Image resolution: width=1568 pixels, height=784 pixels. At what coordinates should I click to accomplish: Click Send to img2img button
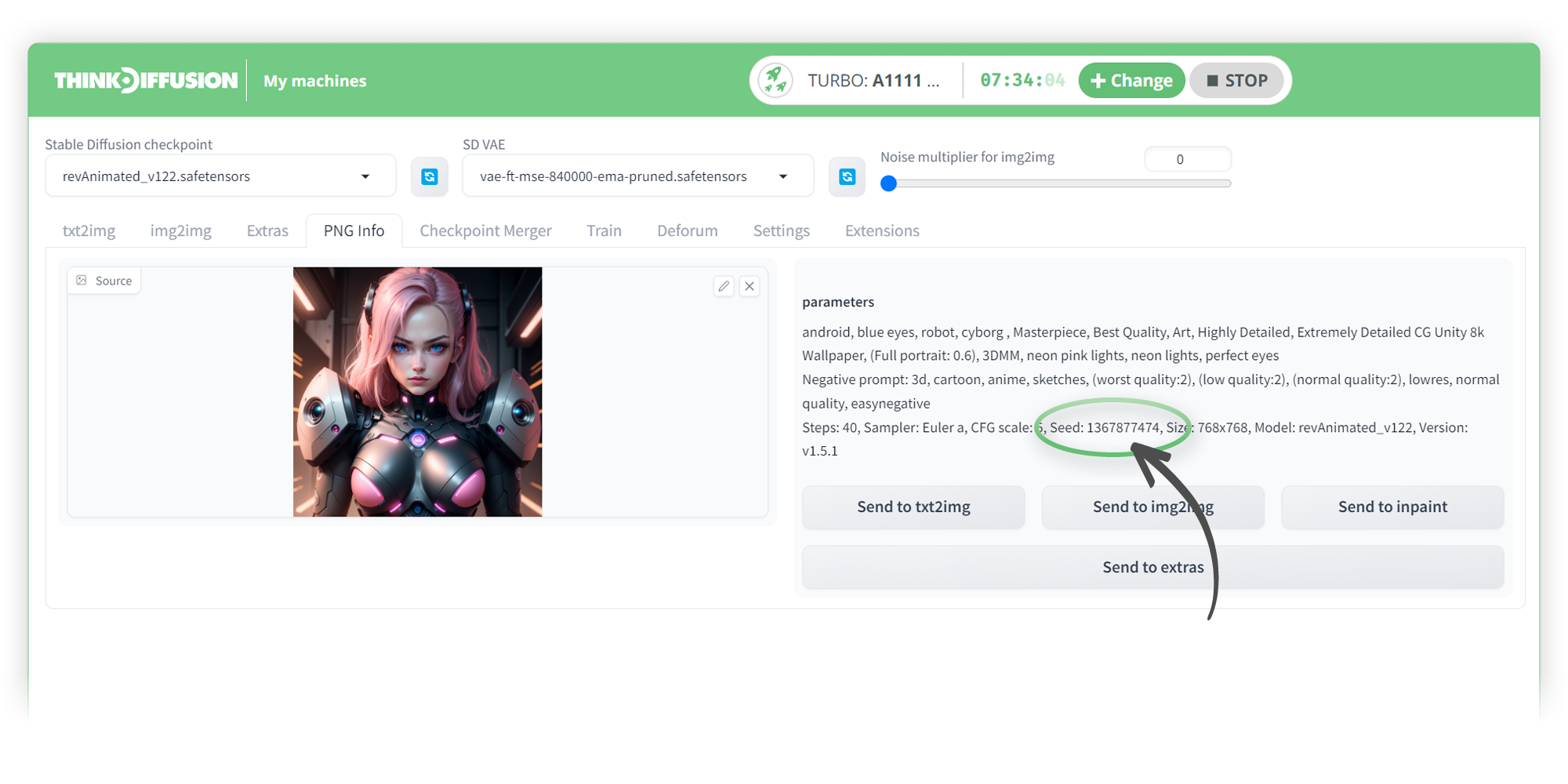[x=1152, y=506]
